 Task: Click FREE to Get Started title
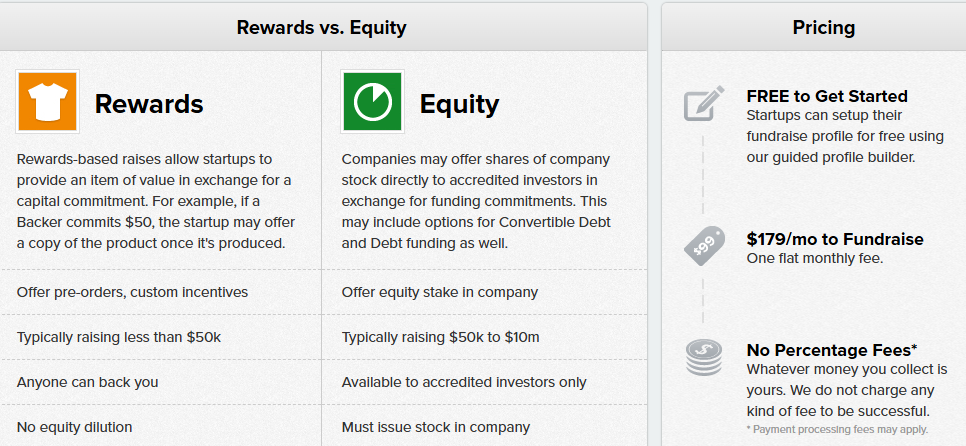[827, 96]
